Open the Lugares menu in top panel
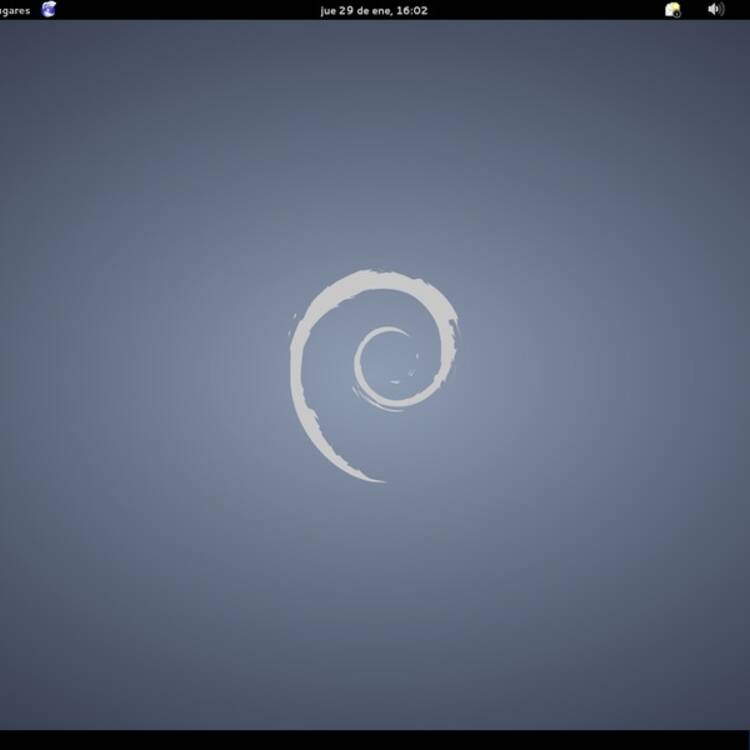 (14, 11)
